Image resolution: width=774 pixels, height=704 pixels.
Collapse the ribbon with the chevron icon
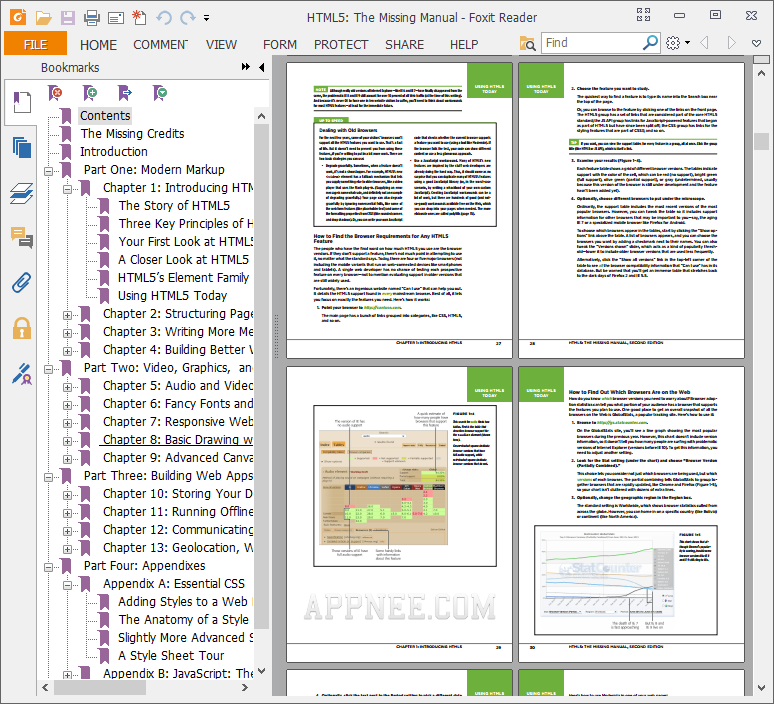[756, 43]
